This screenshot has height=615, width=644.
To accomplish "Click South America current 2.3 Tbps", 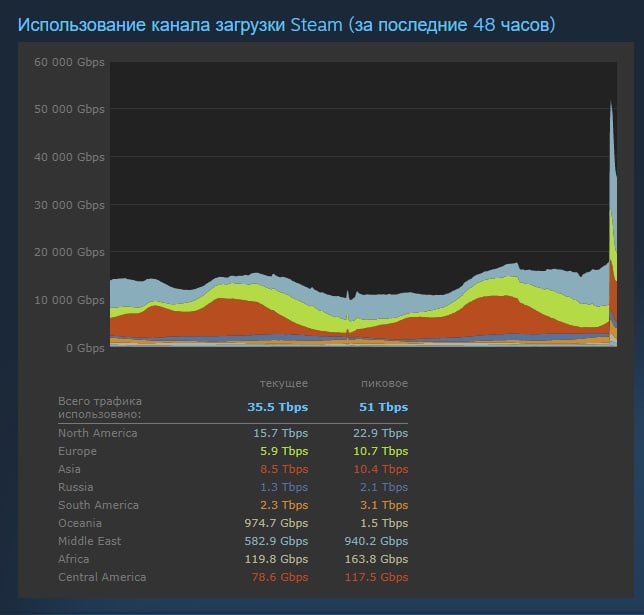I will [x=284, y=505].
